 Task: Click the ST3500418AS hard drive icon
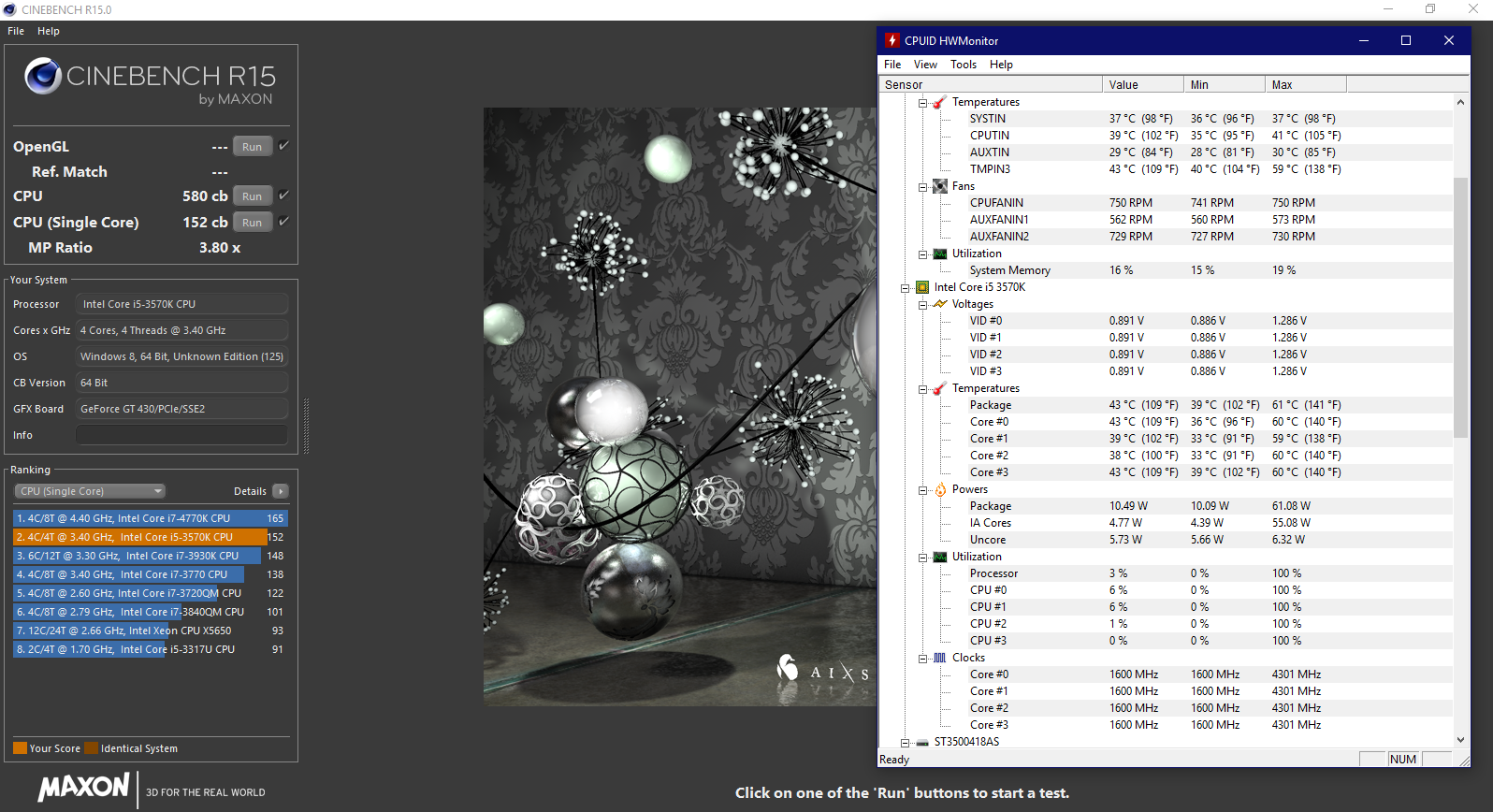coord(922,742)
